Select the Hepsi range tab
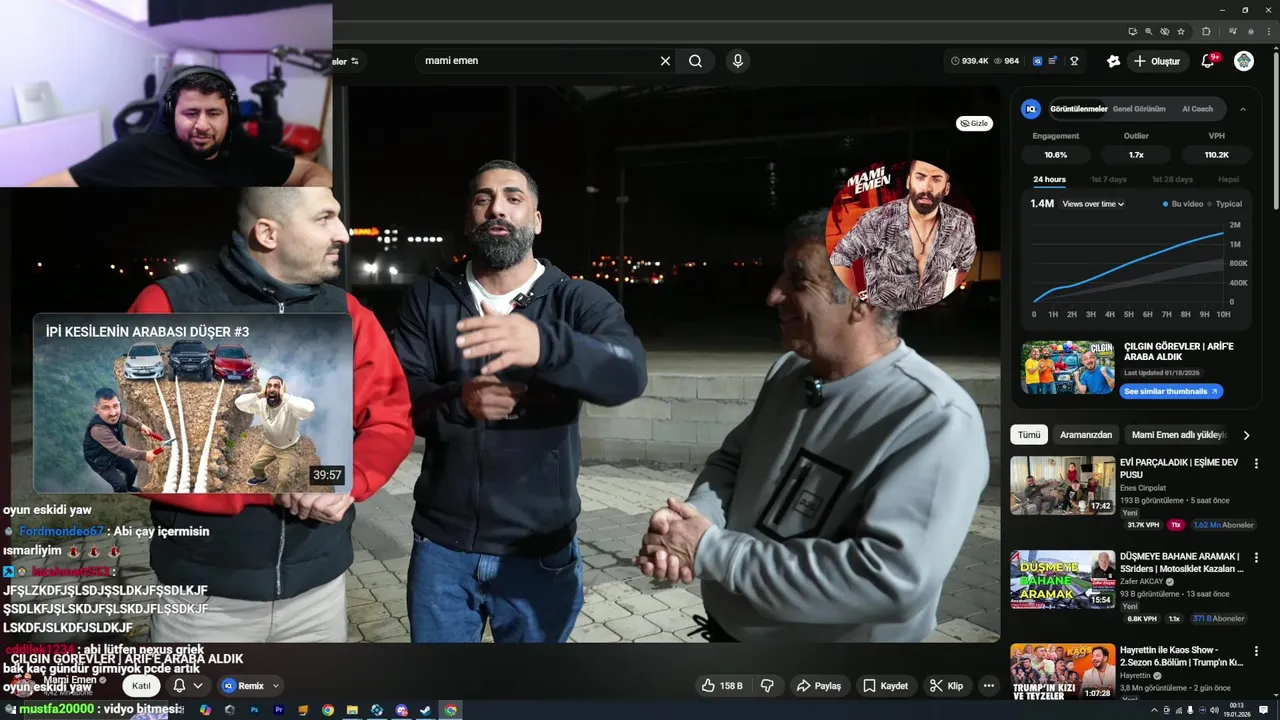Screen dimensions: 1280x720 click(x=1228, y=179)
